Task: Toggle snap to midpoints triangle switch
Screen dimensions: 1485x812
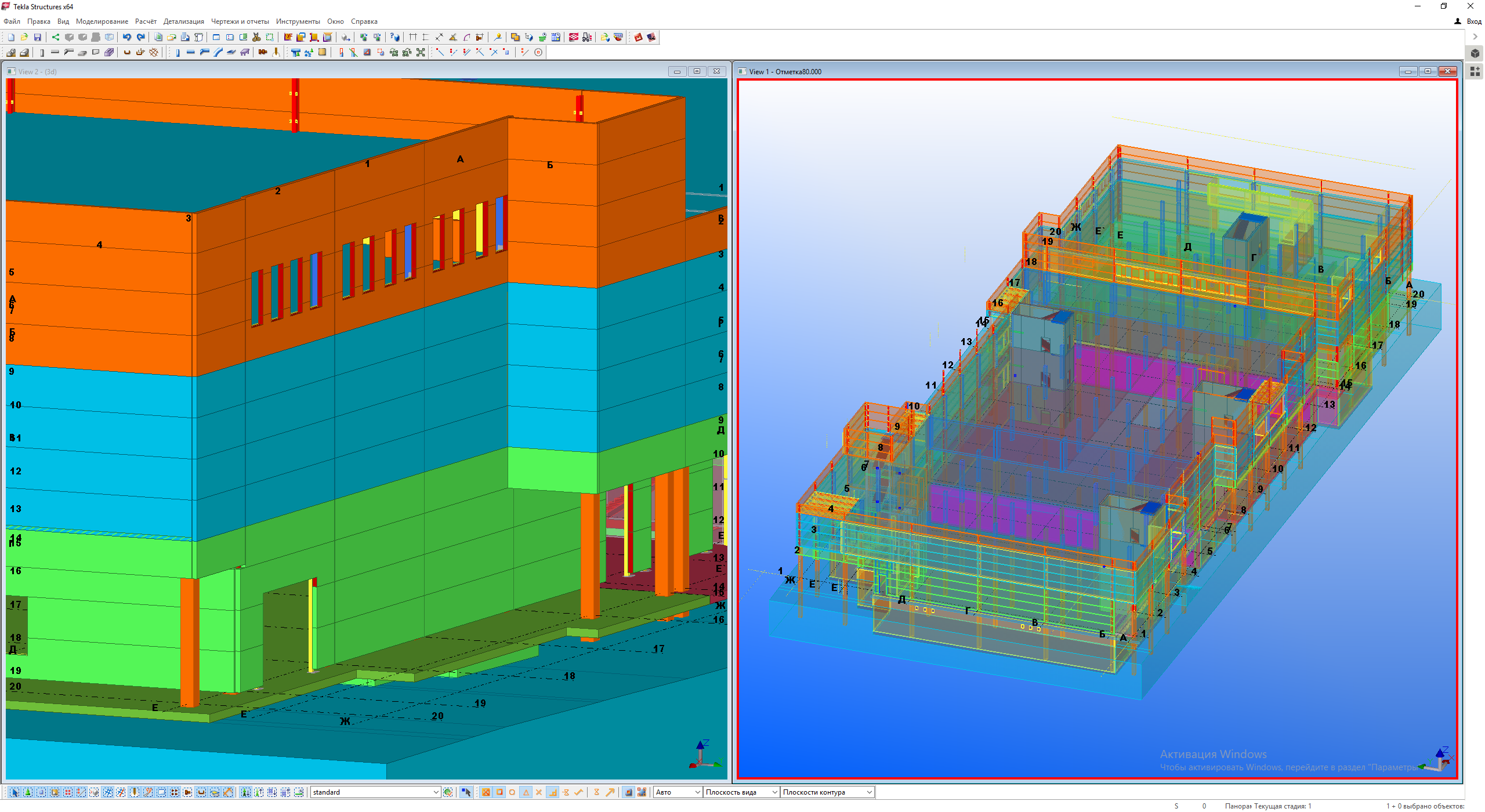Action: 526,792
